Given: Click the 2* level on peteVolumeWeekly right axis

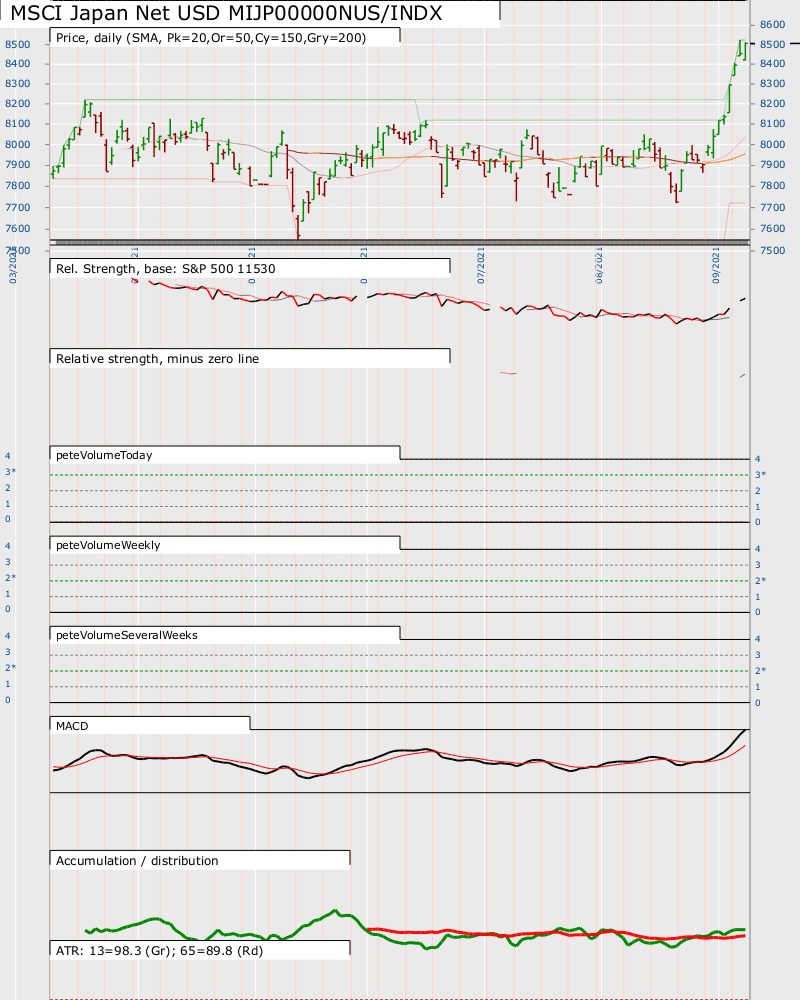Looking at the screenshot, I should (x=760, y=580).
